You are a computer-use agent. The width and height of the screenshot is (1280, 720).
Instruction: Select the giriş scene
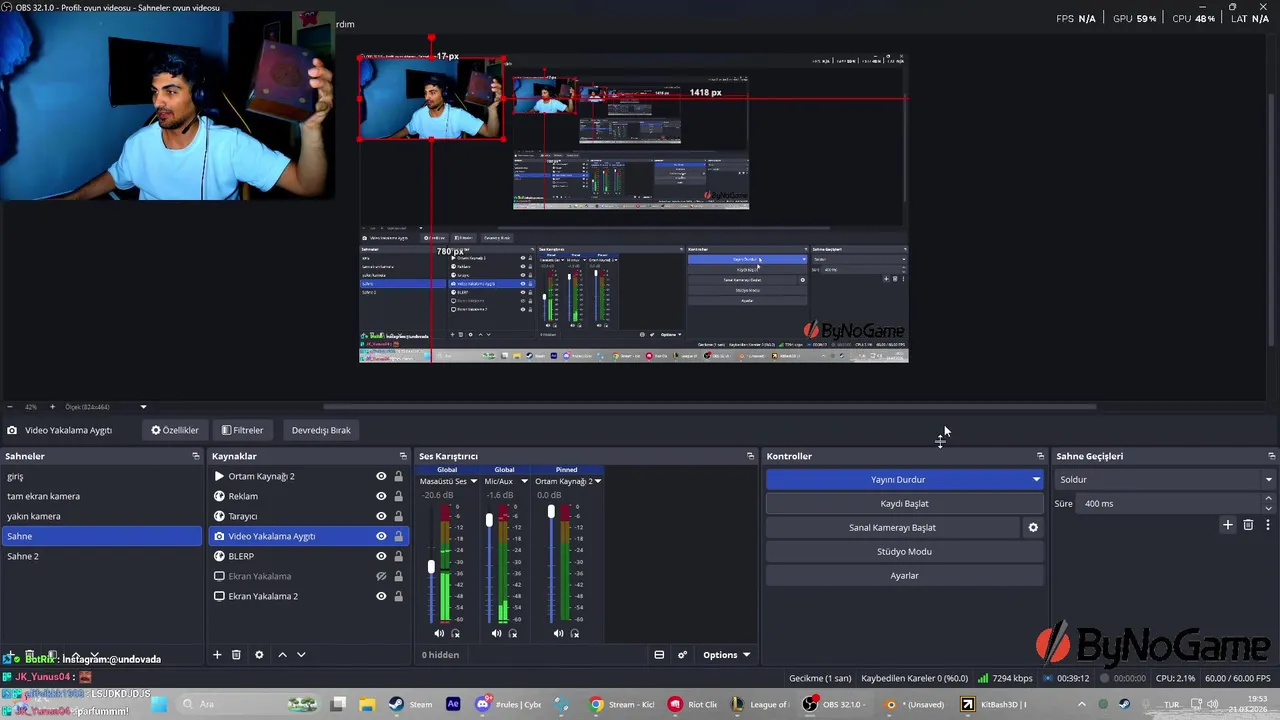click(x=101, y=477)
